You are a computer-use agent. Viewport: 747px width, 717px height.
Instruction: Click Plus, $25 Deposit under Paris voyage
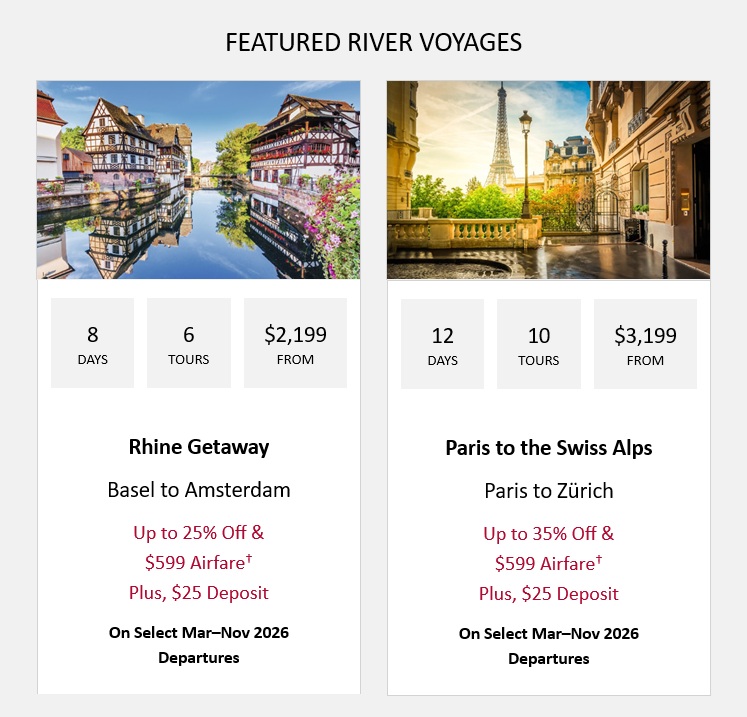coord(549,593)
